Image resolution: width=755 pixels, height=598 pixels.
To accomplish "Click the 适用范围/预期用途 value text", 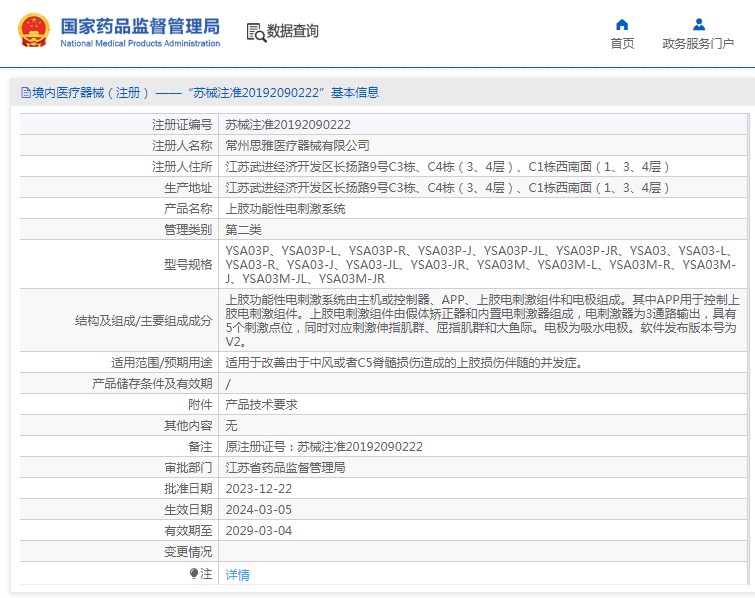I will tap(404, 363).
